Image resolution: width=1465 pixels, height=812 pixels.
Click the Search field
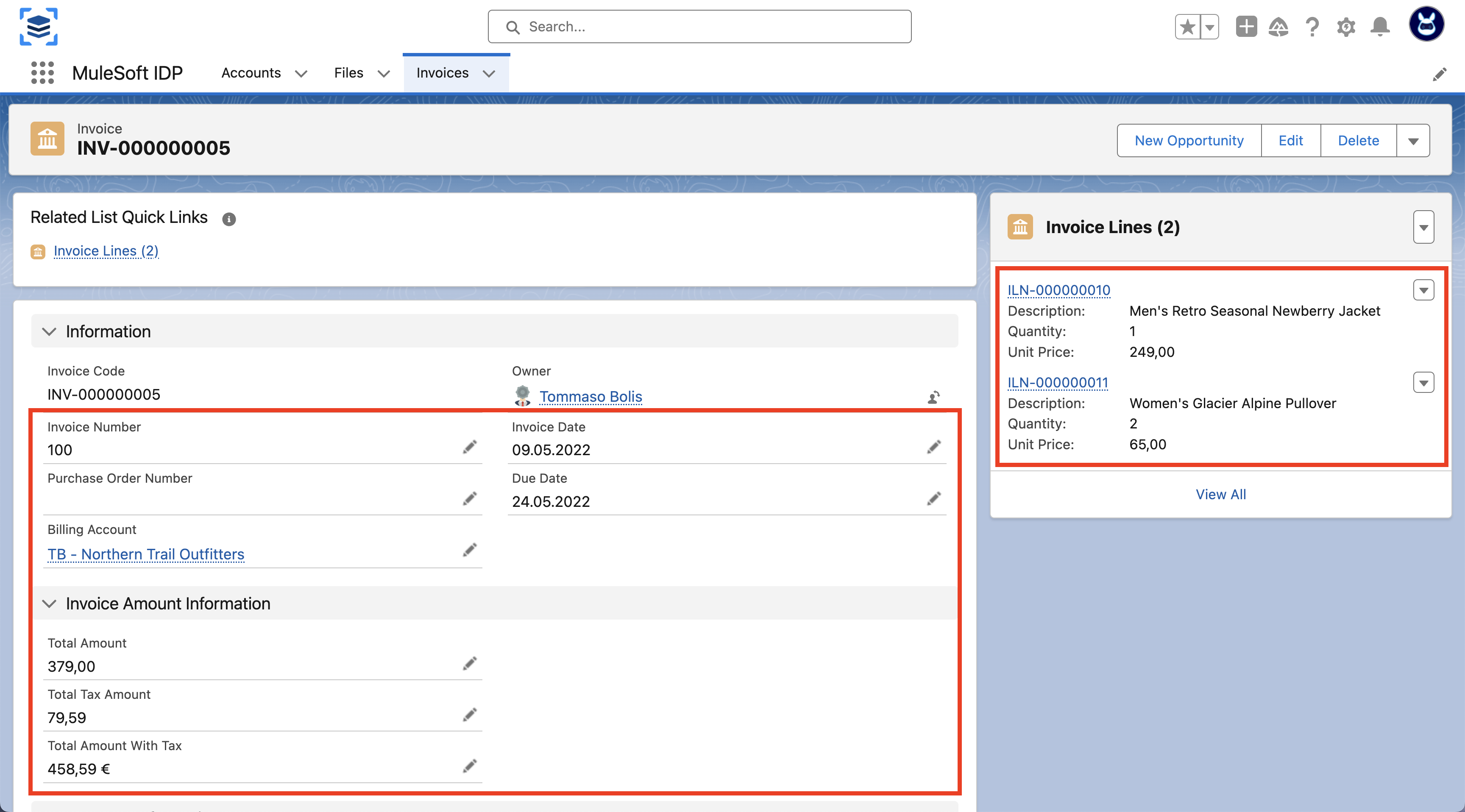click(699, 27)
